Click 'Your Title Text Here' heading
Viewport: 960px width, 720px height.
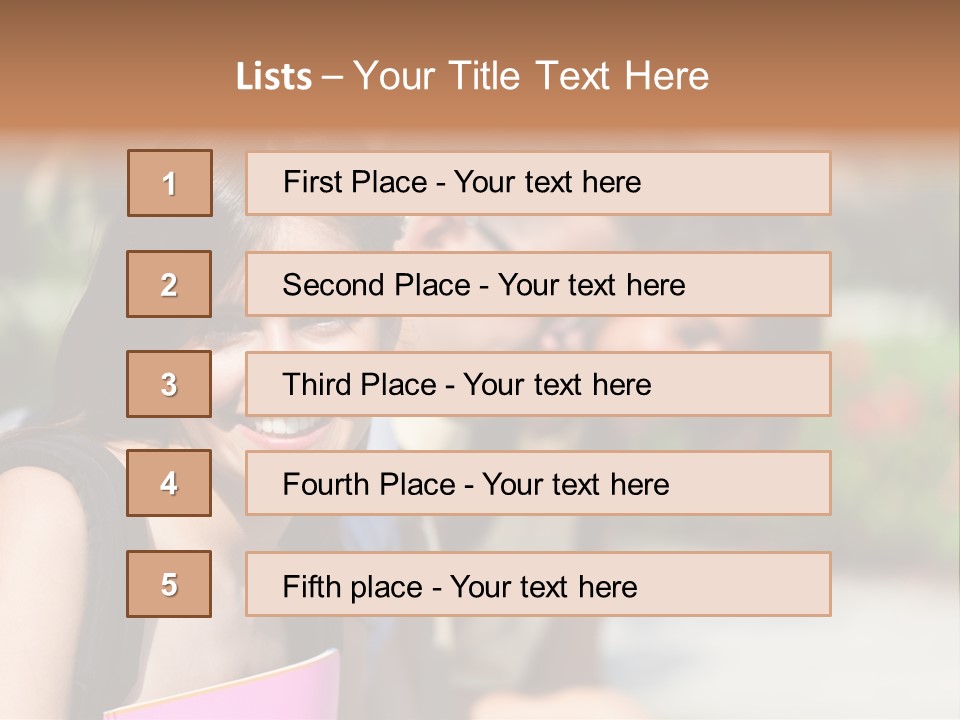coord(530,76)
